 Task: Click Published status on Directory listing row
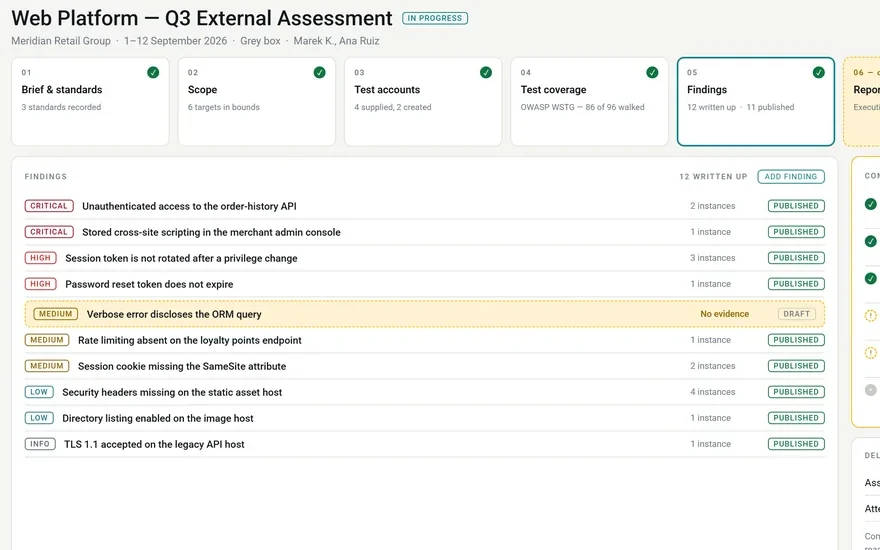pyautogui.click(x=796, y=418)
